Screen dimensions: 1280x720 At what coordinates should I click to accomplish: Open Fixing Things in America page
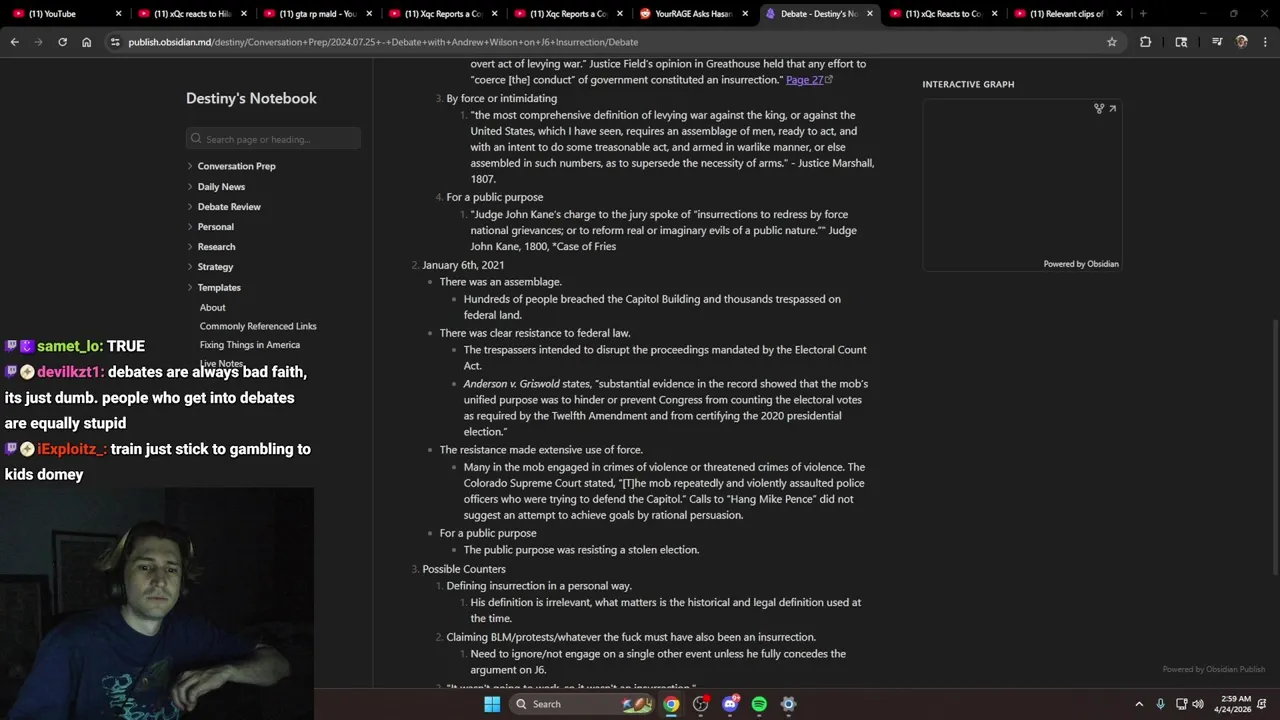pyautogui.click(x=249, y=345)
